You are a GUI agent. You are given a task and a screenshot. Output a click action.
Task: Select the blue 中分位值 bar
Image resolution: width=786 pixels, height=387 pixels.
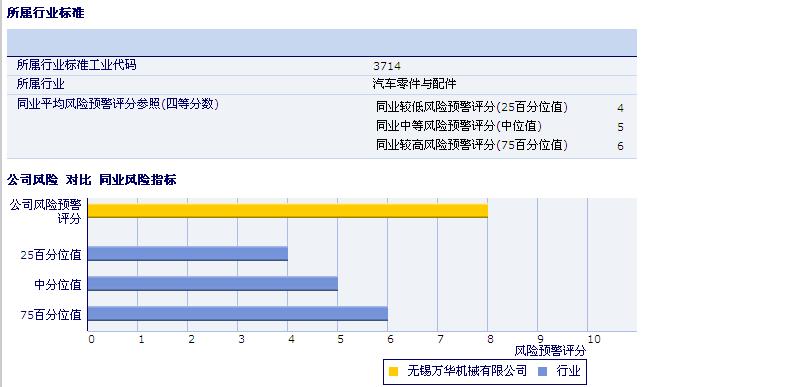tap(213, 284)
